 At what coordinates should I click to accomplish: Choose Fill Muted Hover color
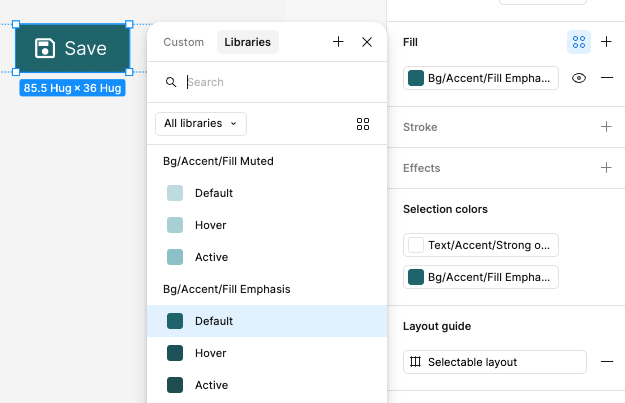coord(210,225)
